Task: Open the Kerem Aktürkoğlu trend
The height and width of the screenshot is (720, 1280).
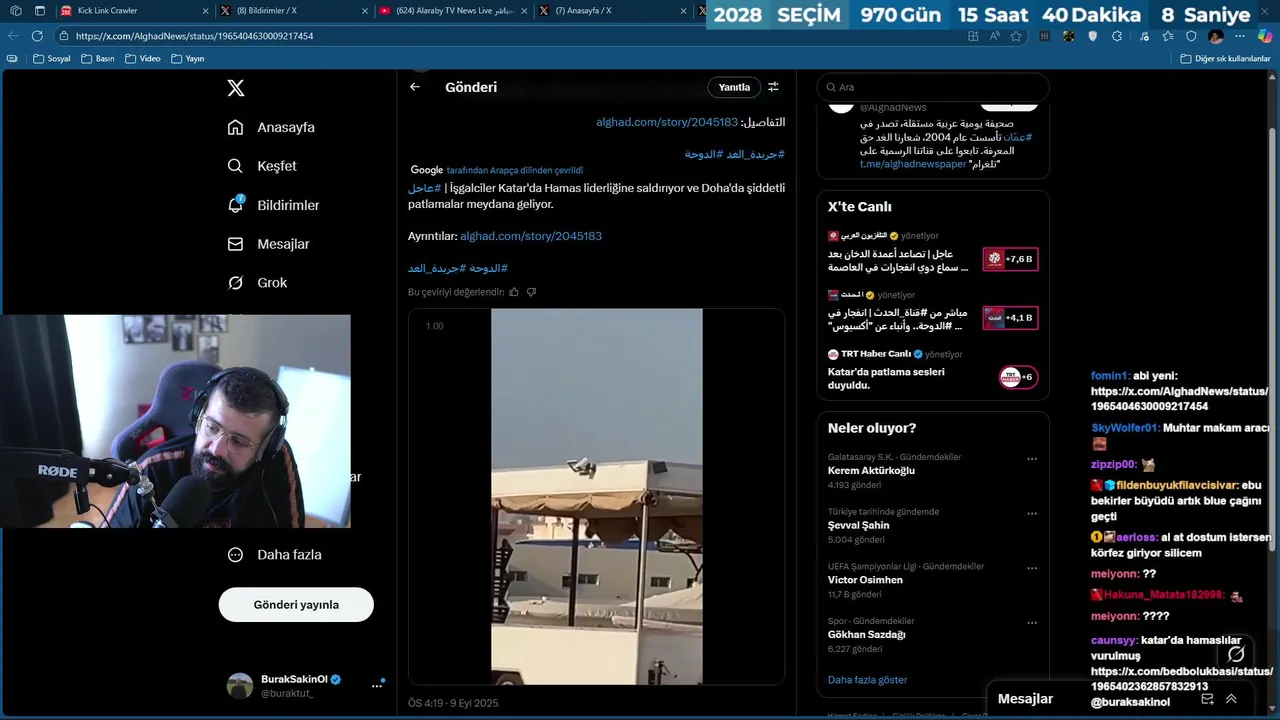Action: (871, 470)
